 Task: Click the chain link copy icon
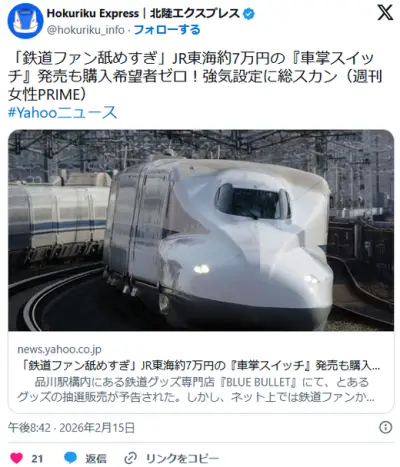(130, 458)
